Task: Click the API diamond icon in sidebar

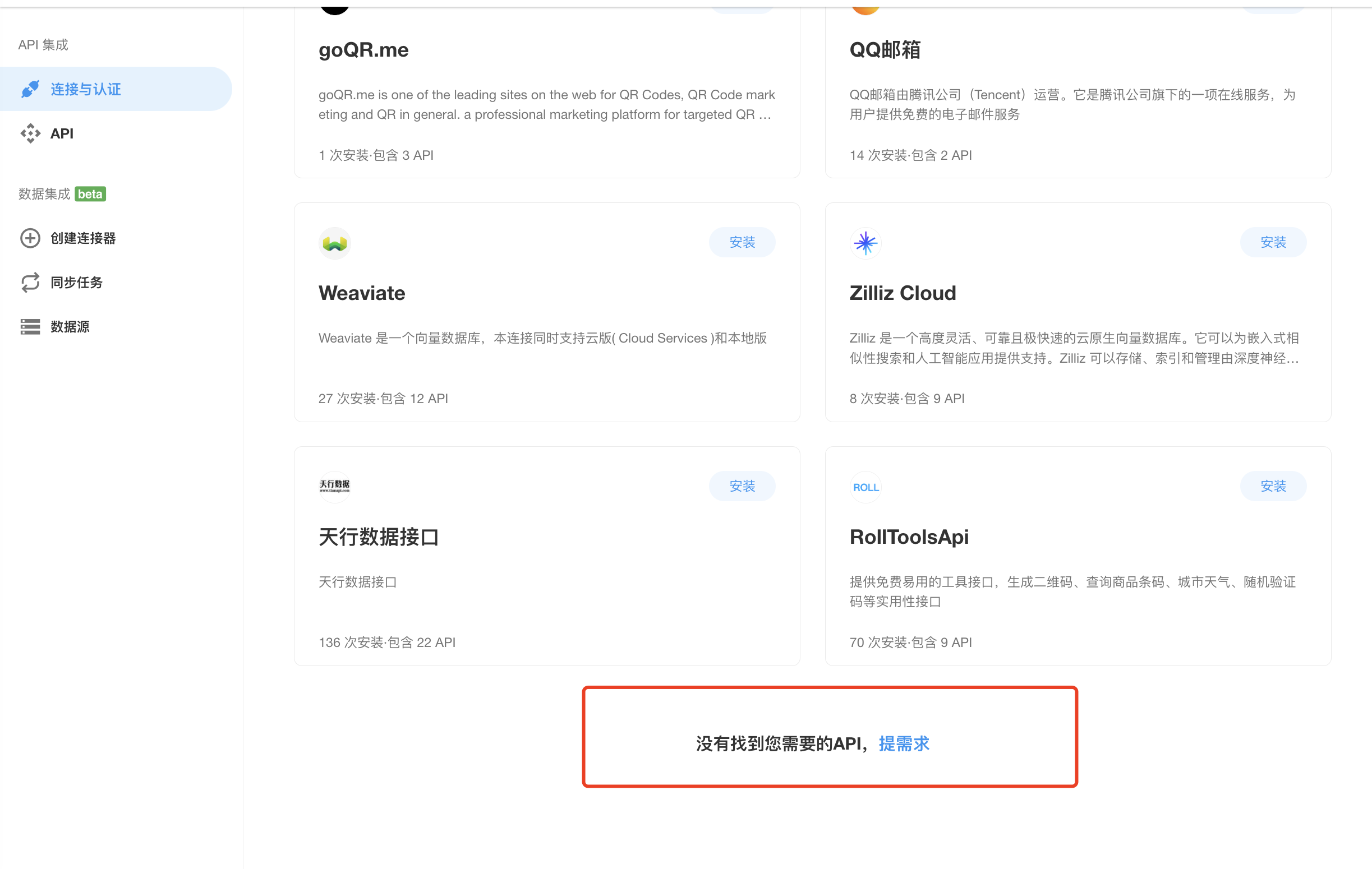Action: pyautogui.click(x=30, y=133)
